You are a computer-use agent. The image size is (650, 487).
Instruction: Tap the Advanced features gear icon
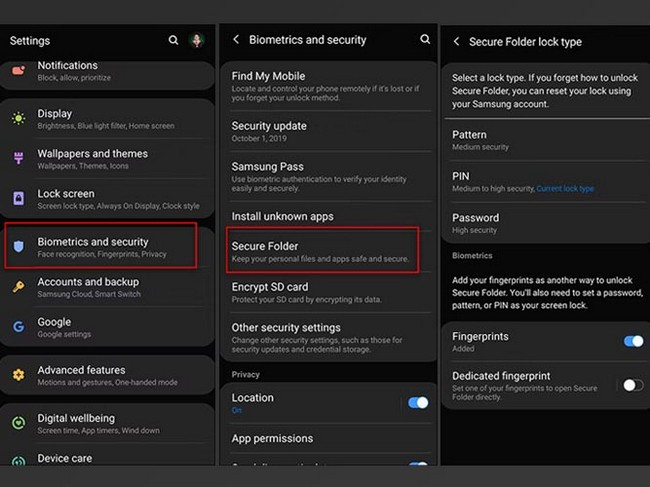pyautogui.click(x=18, y=375)
